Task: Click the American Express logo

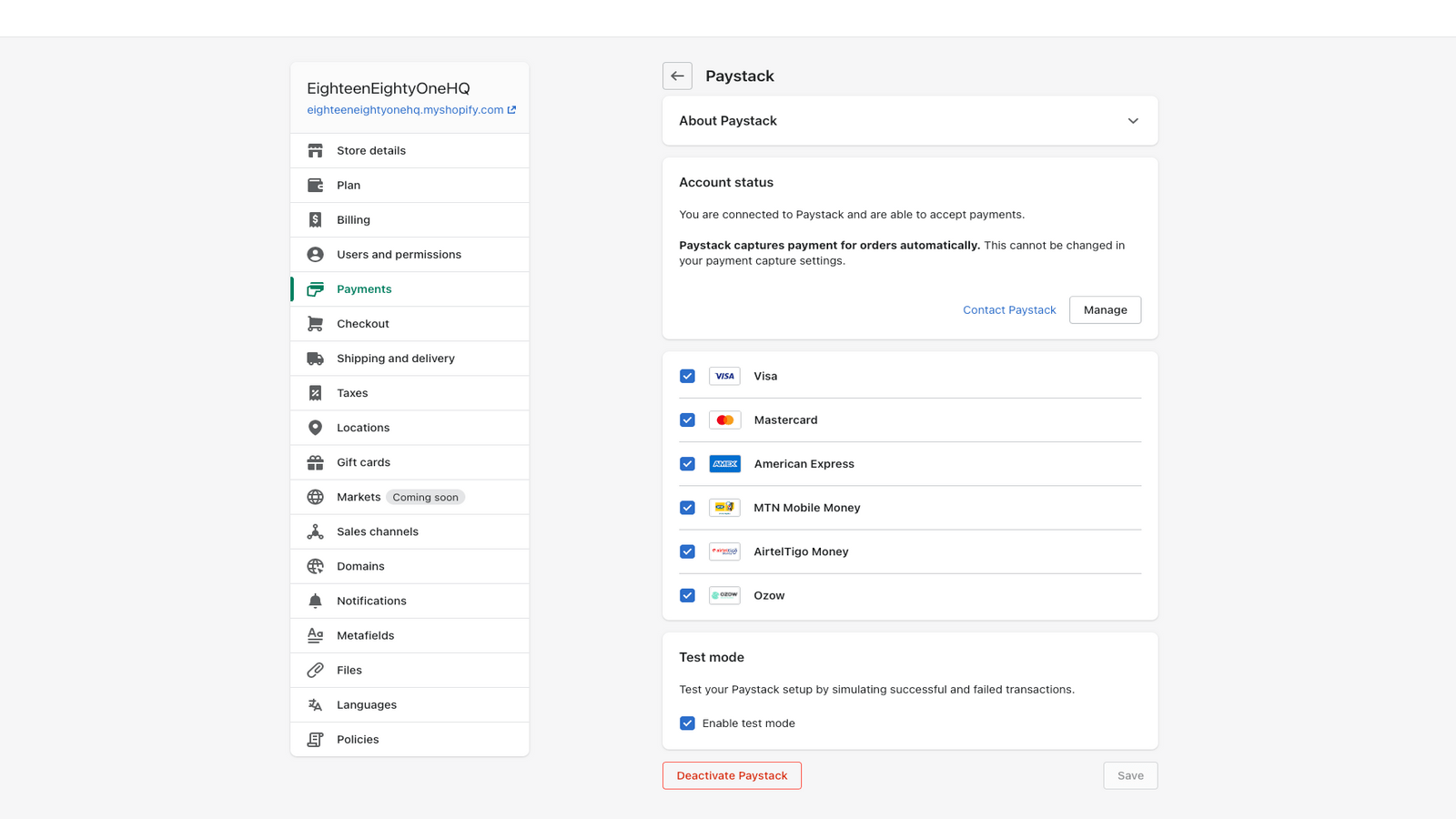Action: [x=724, y=464]
